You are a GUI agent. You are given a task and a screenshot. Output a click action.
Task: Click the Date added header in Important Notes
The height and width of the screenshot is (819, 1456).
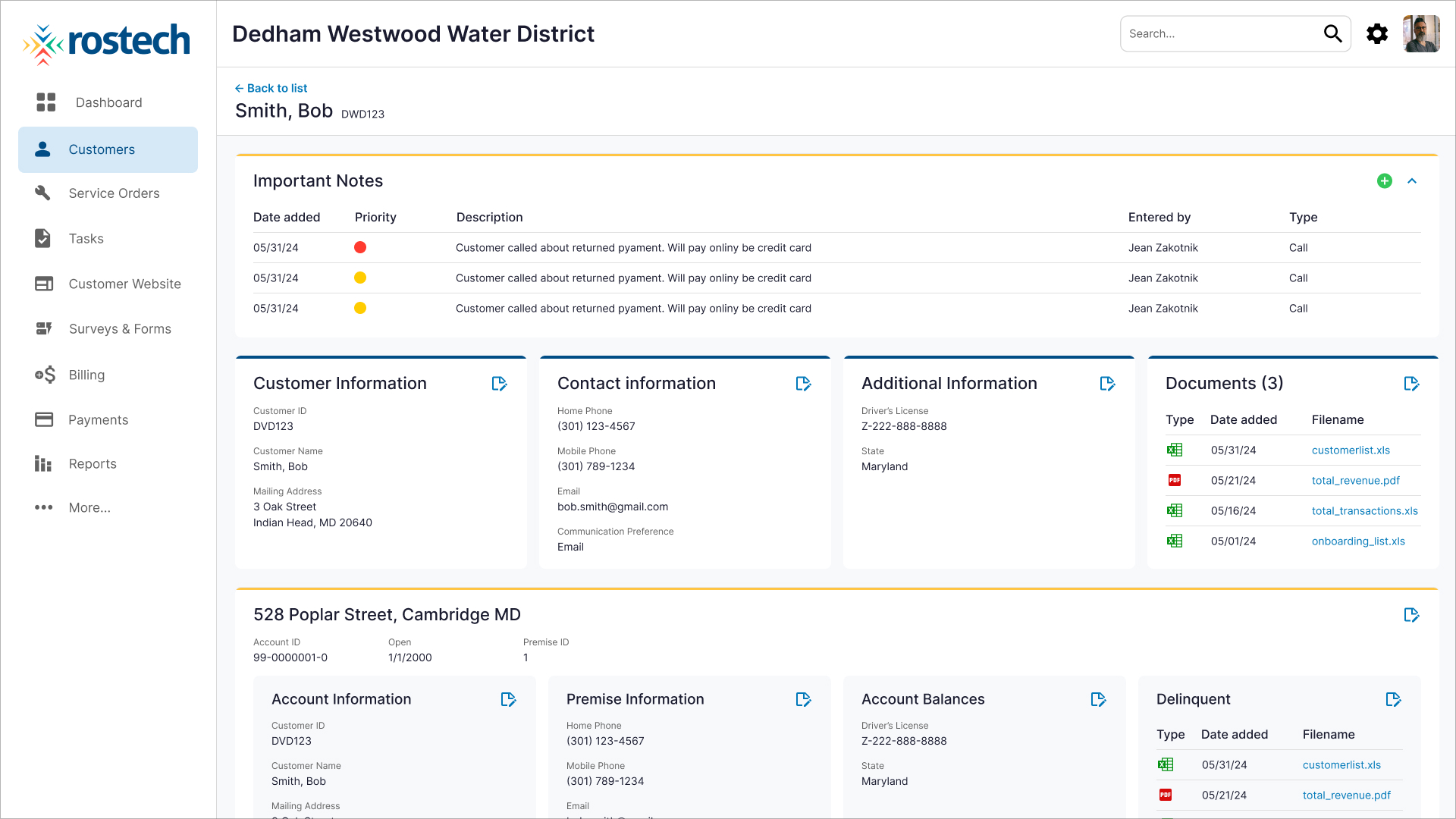point(287,217)
